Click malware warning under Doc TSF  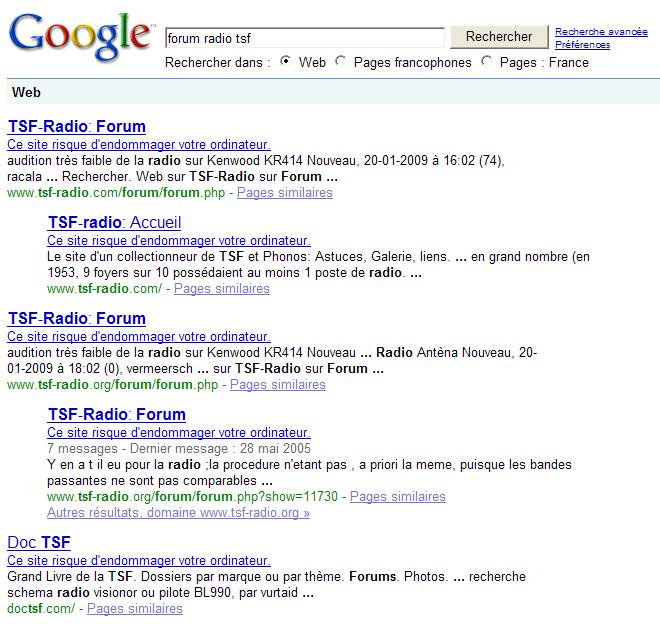click(x=139, y=560)
